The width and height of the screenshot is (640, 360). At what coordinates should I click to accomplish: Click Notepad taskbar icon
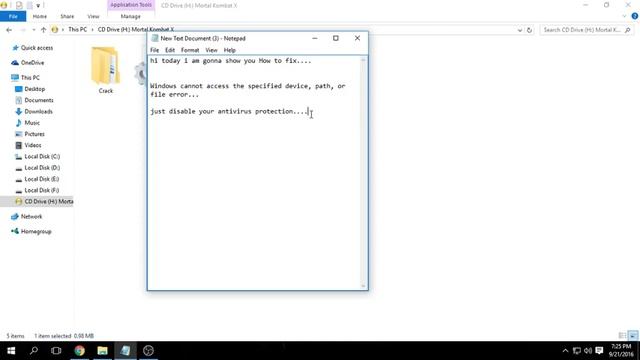click(125, 351)
